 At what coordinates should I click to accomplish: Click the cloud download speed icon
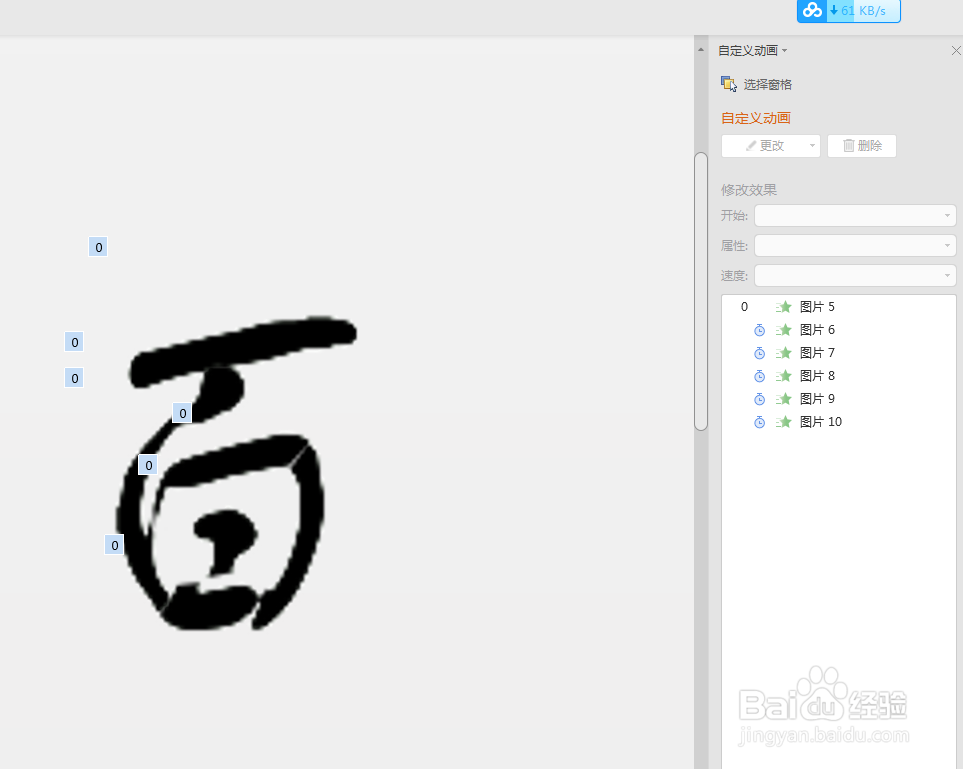(x=812, y=10)
